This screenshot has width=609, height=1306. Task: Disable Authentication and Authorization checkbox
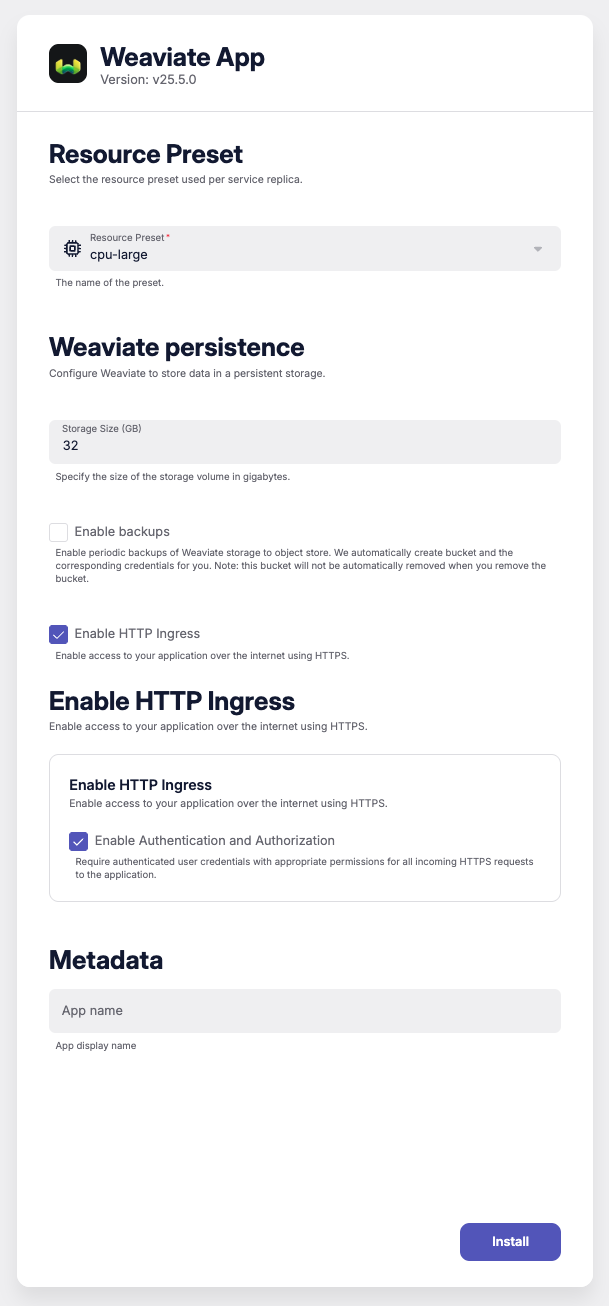coord(79,841)
